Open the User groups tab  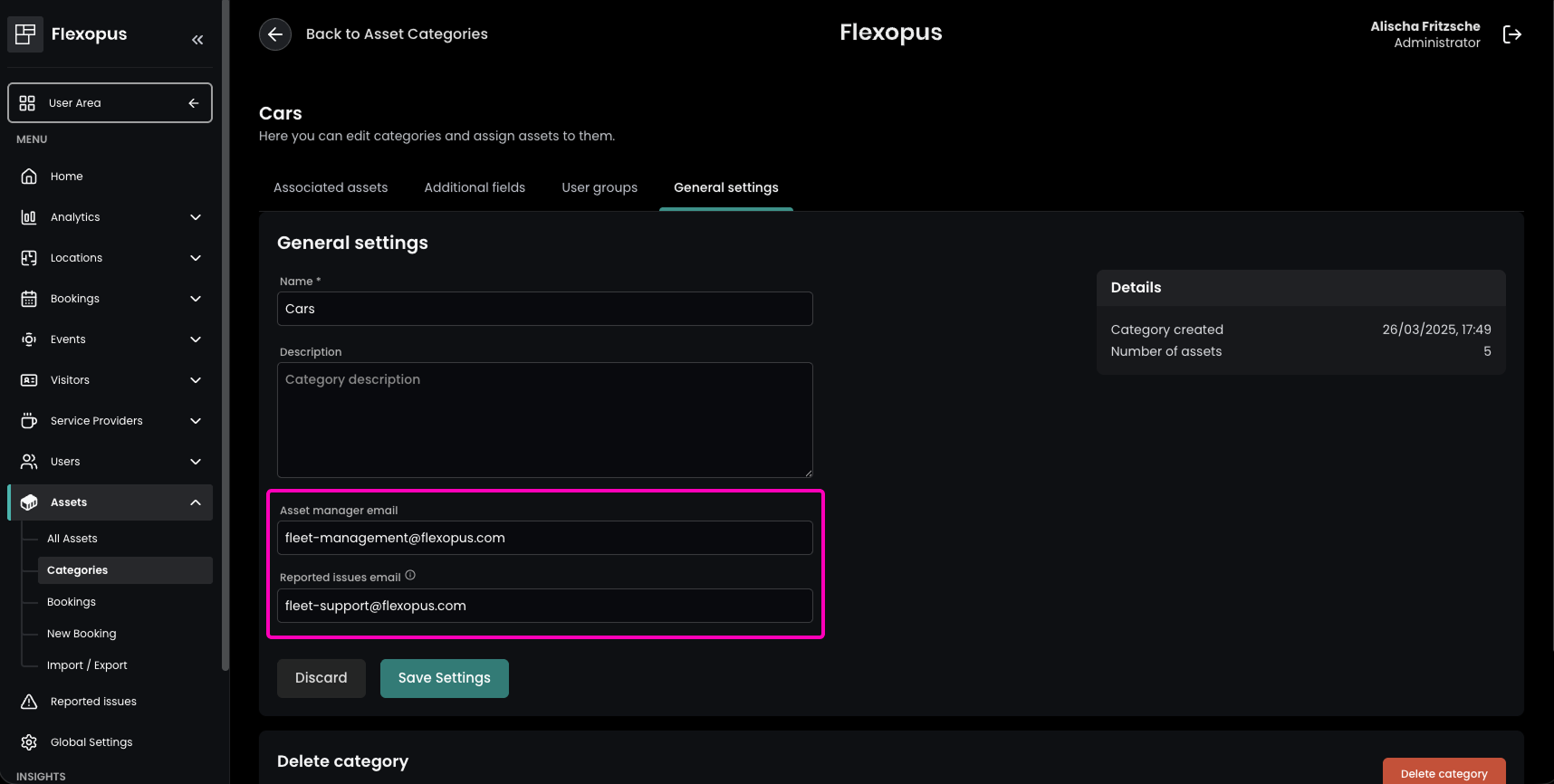point(600,187)
